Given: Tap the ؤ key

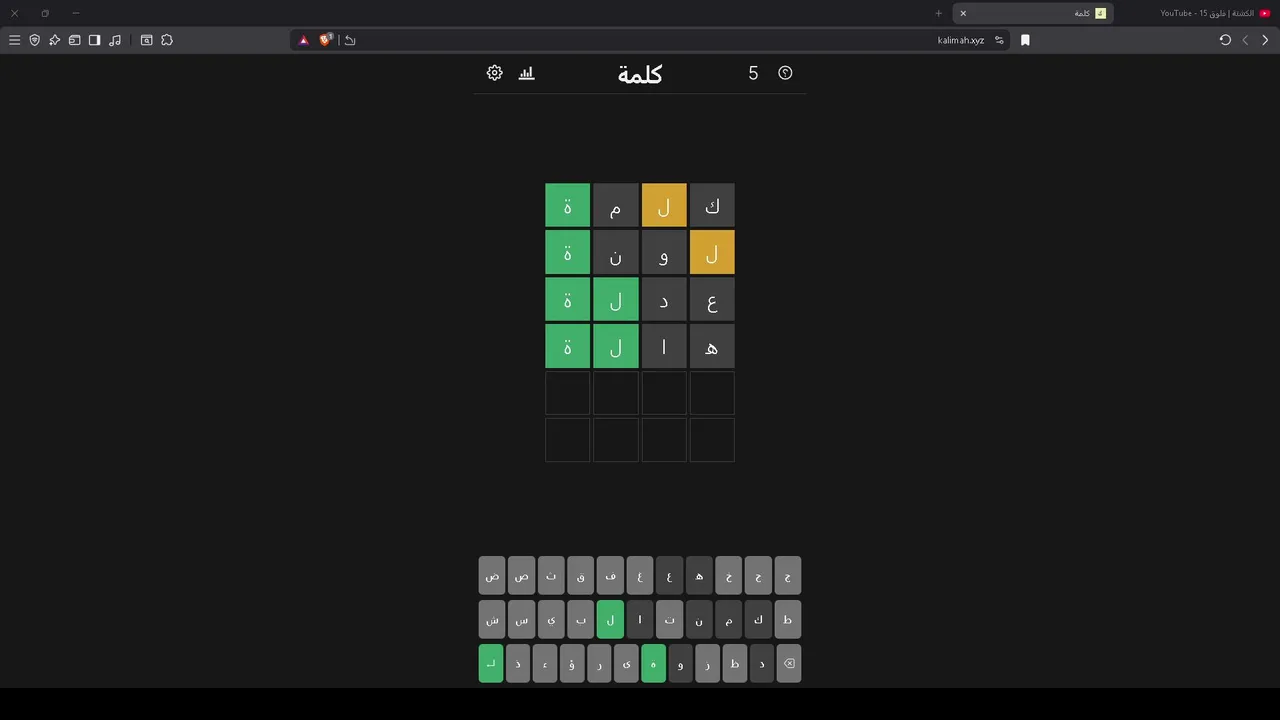Looking at the screenshot, I should pyautogui.click(x=572, y=663).
